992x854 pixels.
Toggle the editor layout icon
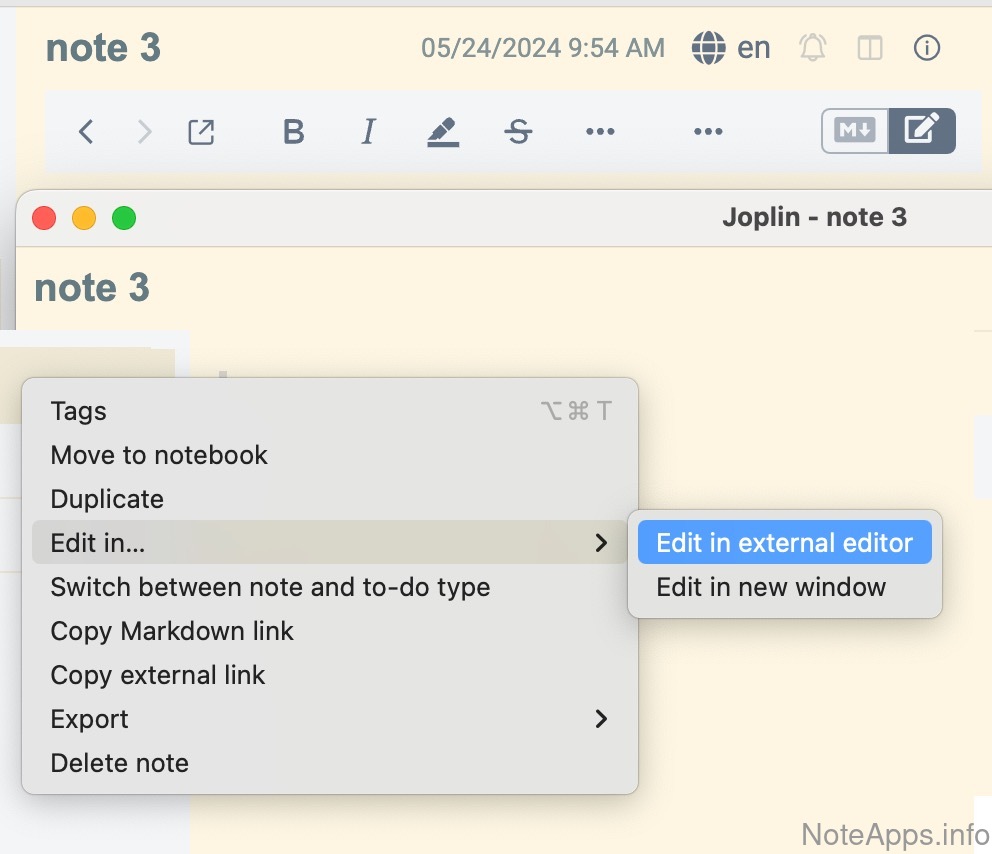click(870, 48)
